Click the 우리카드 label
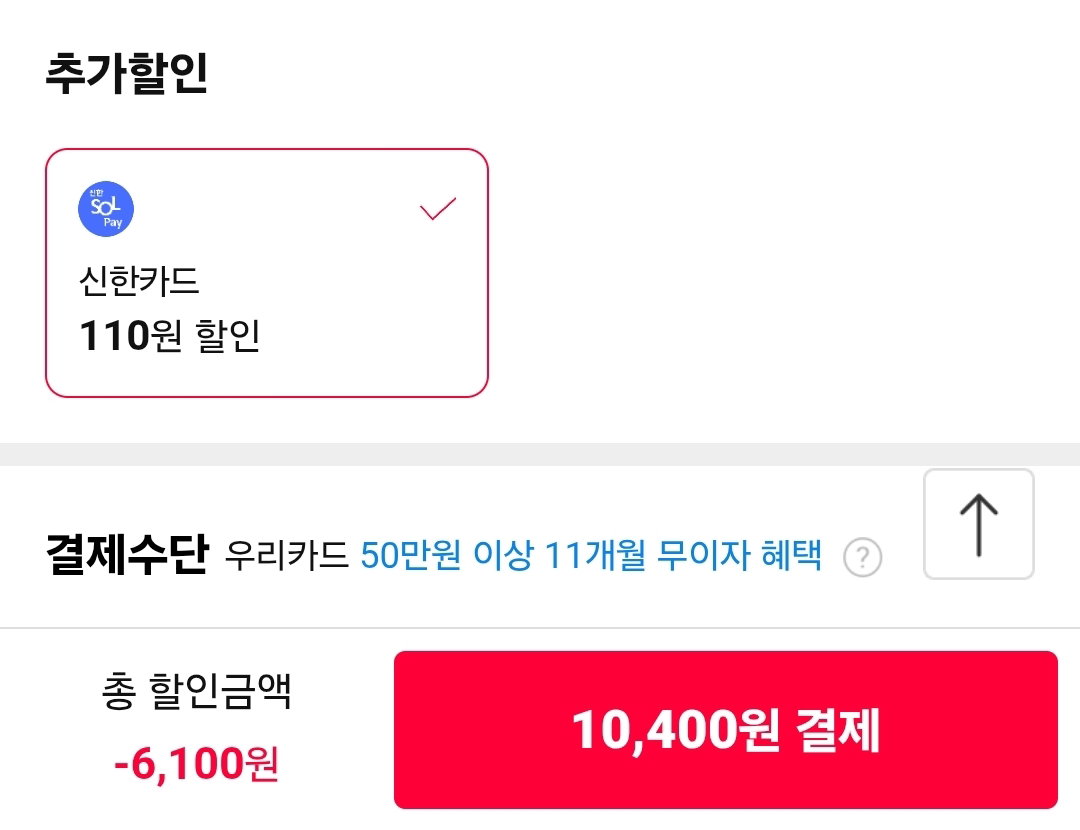 click(x=287, y=554)
